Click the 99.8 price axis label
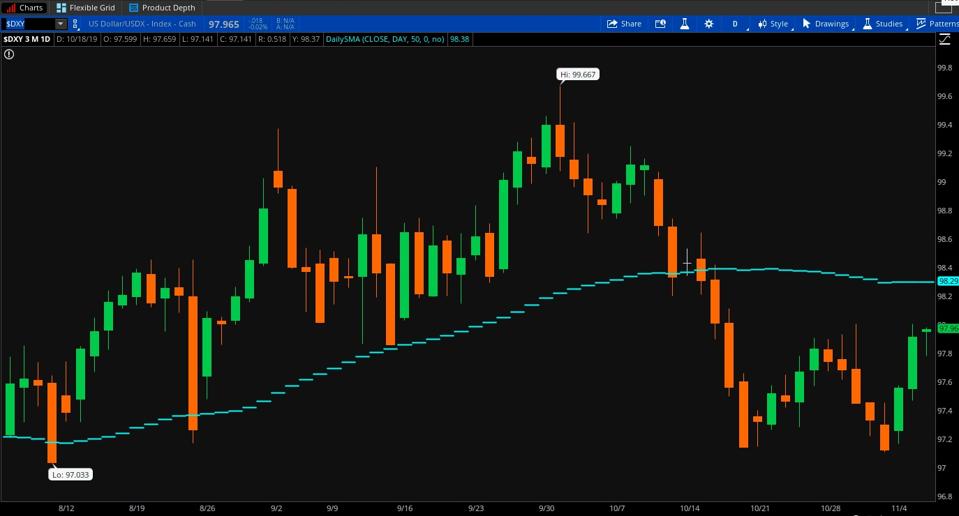The height and width of the screenshot is (516, 959). [944, 68]
